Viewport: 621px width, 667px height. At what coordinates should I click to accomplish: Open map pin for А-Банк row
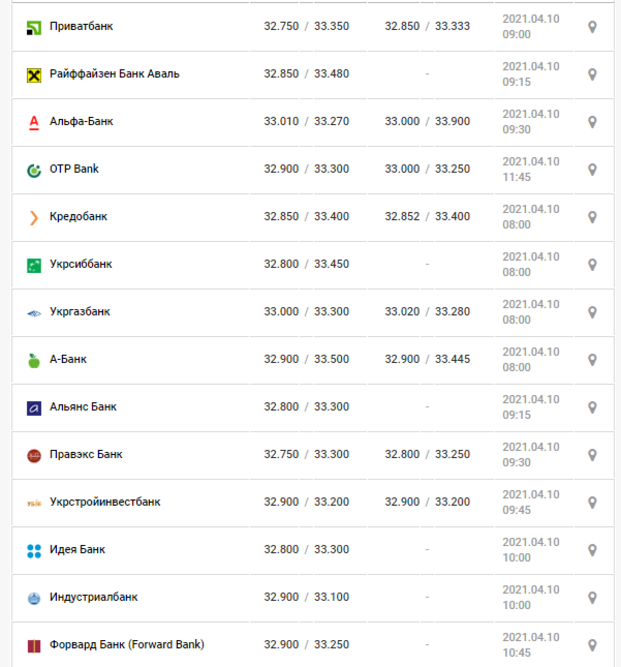pyautogui.click(x=592, y=360)
